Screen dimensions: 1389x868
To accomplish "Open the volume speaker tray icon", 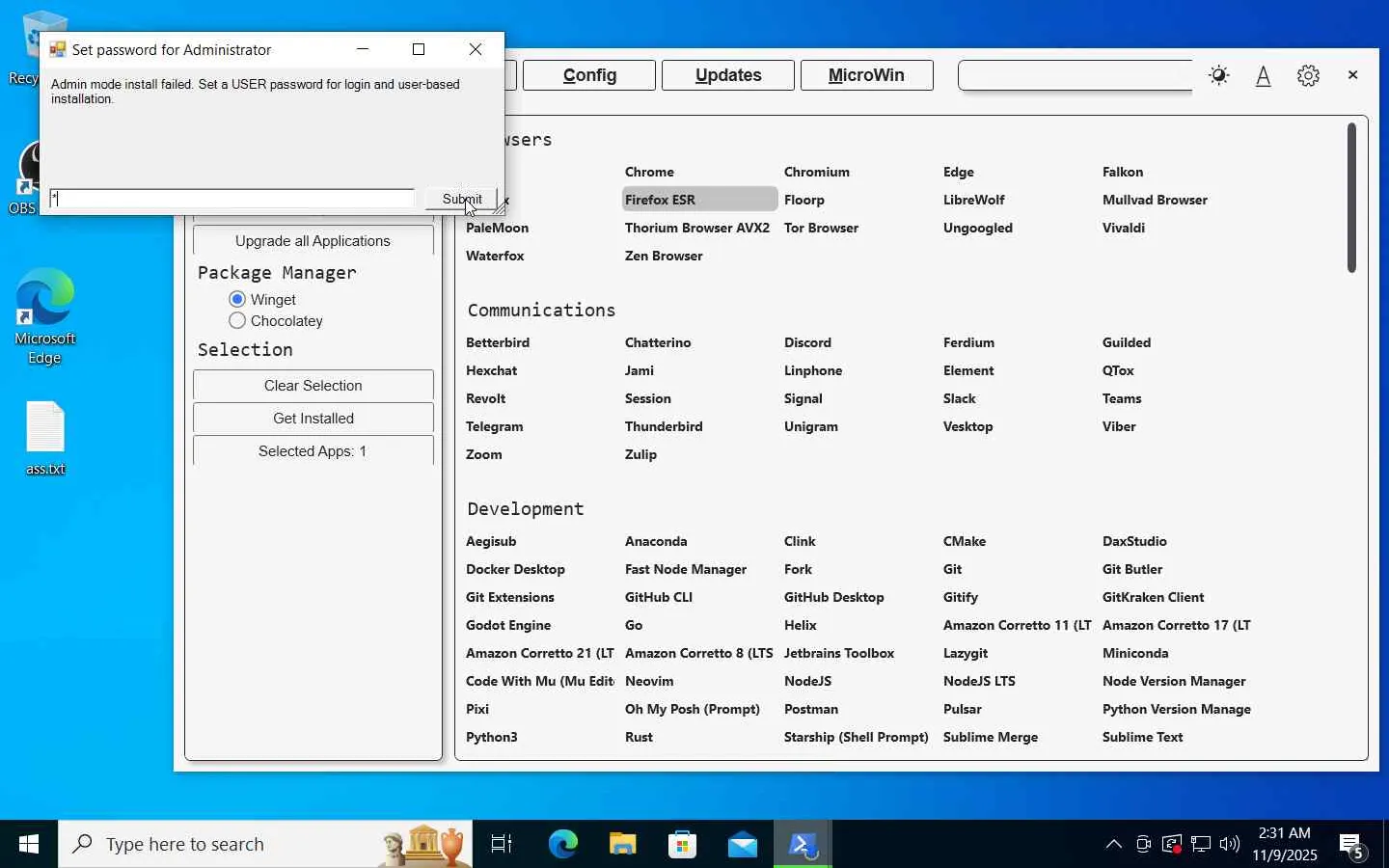I will (x=1230, y=845).
